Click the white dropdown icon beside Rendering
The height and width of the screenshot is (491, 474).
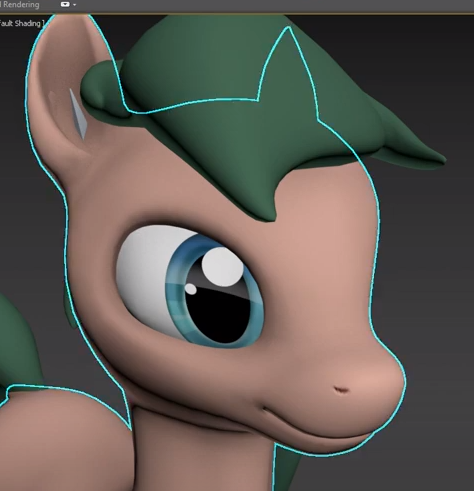(65, 5)
